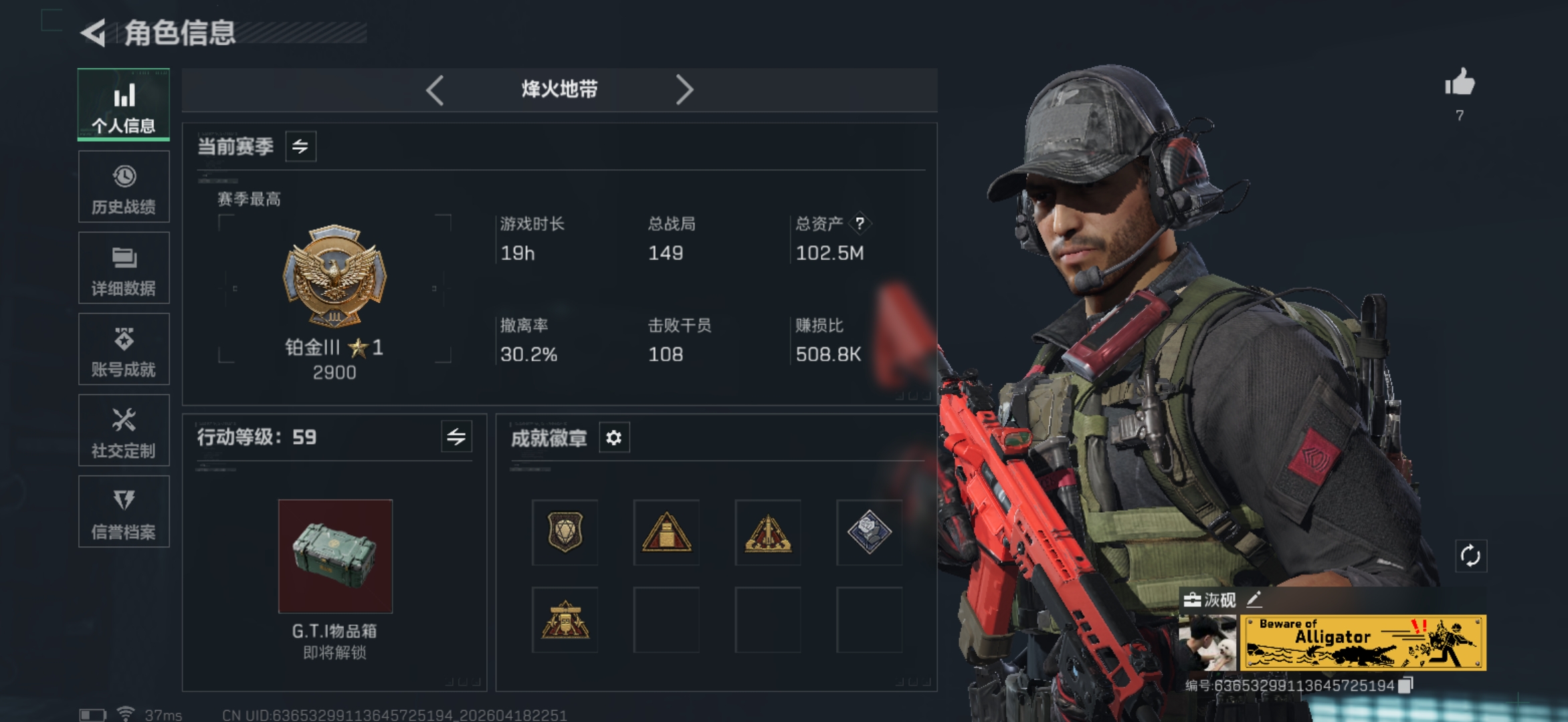Open achievement badge settings gear
Image resolution: width=1568 pixels, height=722 pixels.
point(613,438)
